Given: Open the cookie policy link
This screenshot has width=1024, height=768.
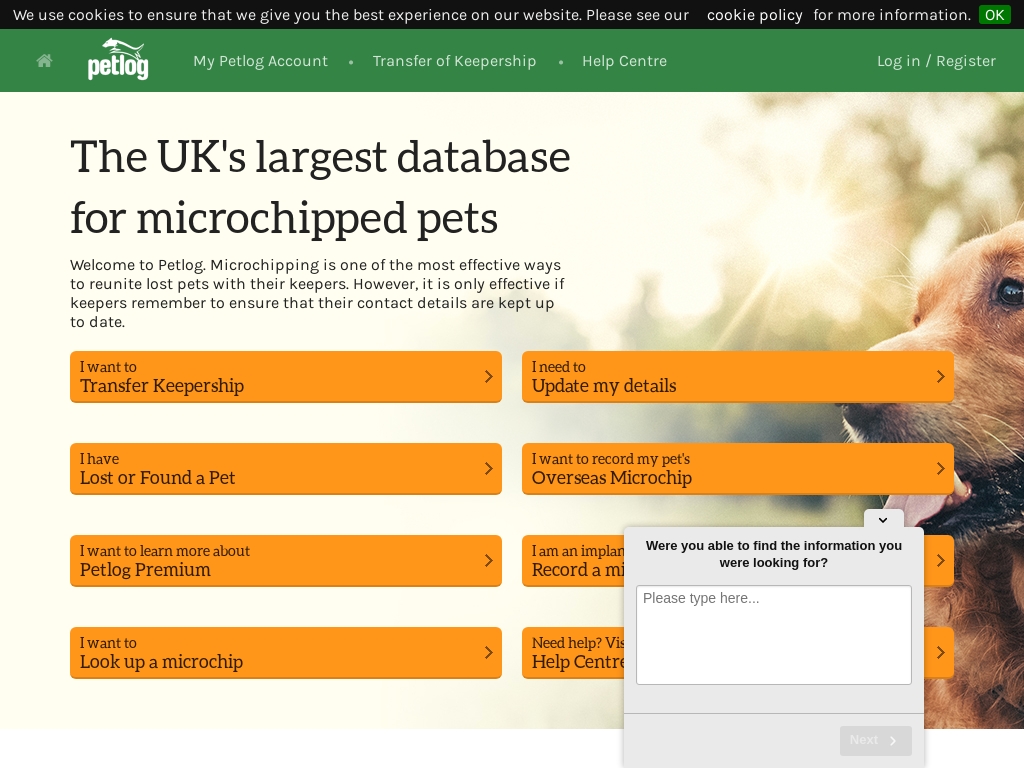Looking at the screenshot, I should point(754,15).
